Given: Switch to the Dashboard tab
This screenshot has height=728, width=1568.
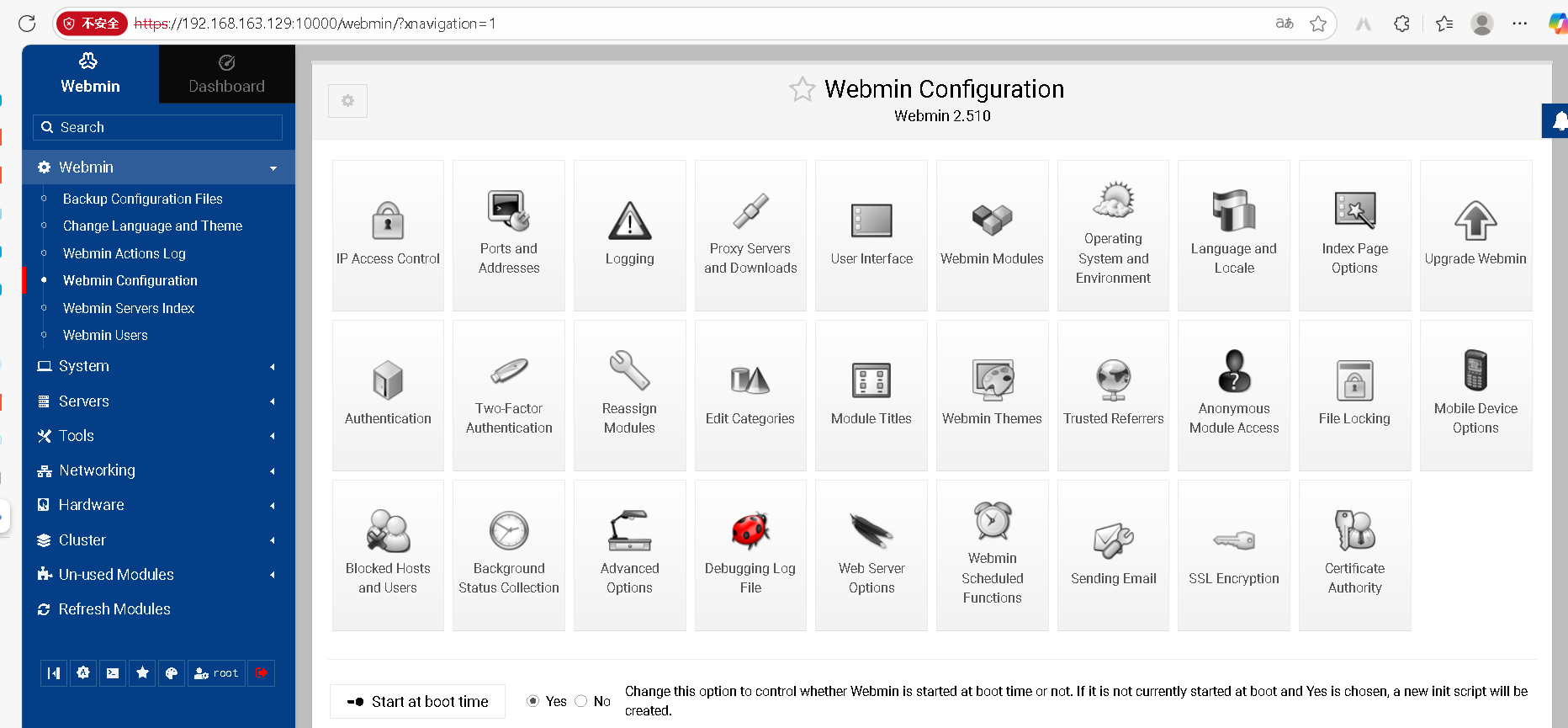Looking at the screenshot, I should pyautogui.click(x=226, y=74).
